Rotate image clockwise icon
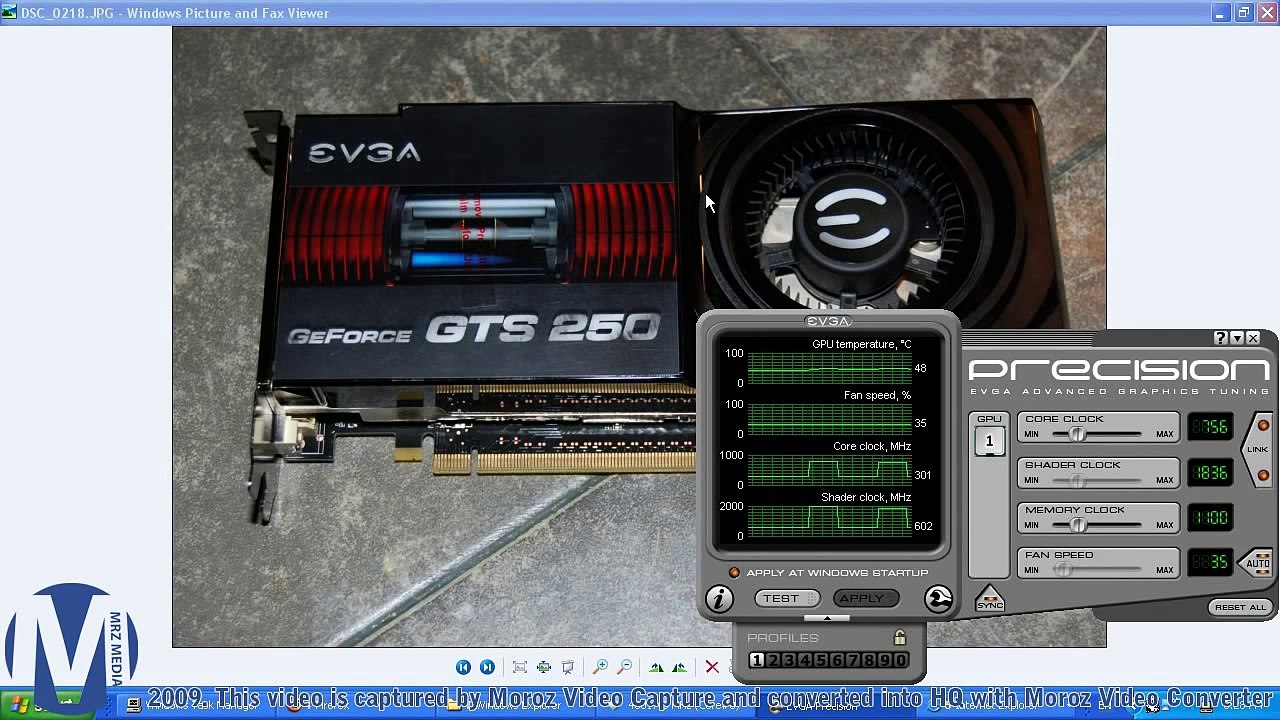The image size is (1280, 720). [x=656, y=667]
